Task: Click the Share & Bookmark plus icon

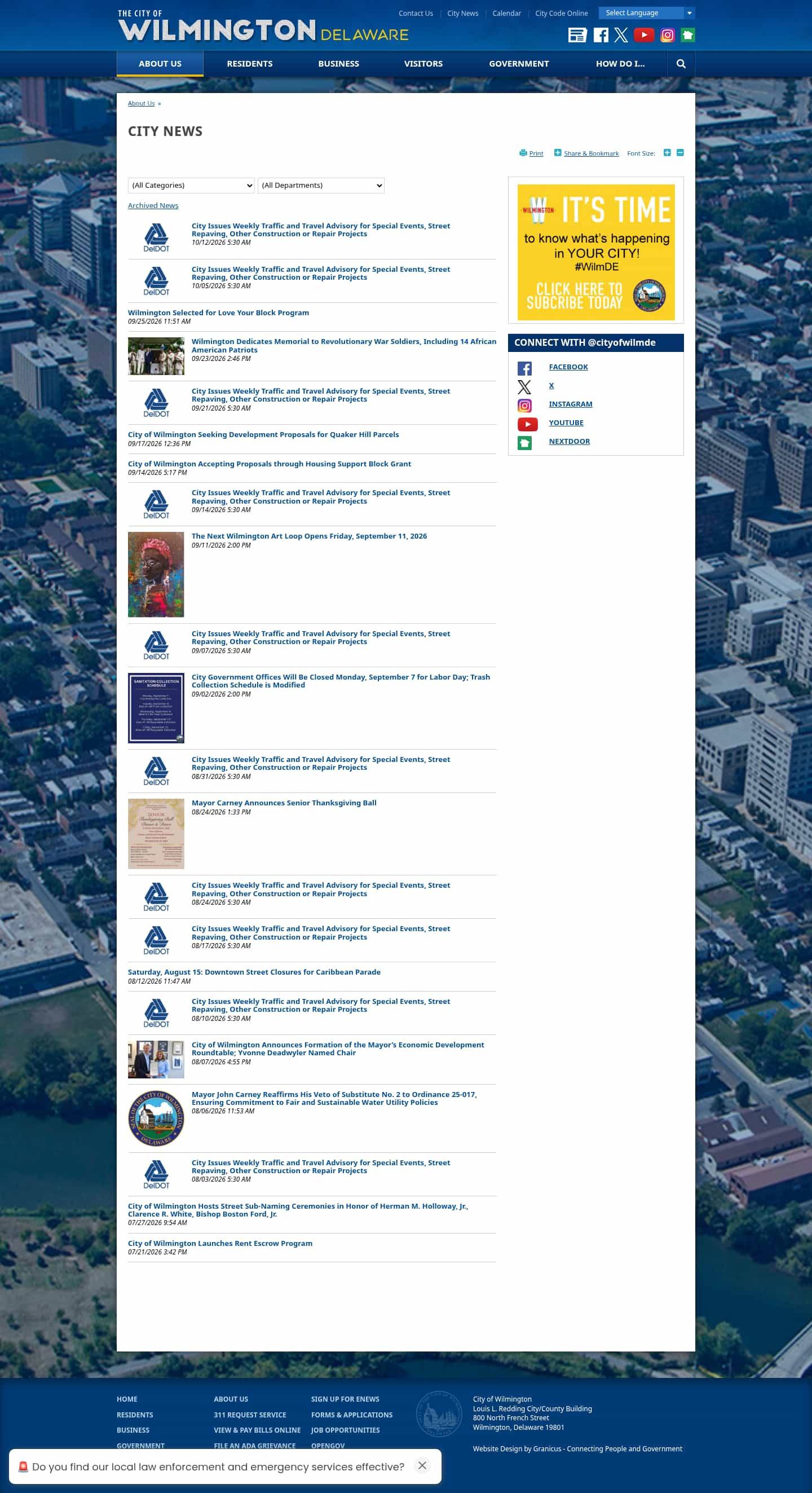Action: point(558,153)
